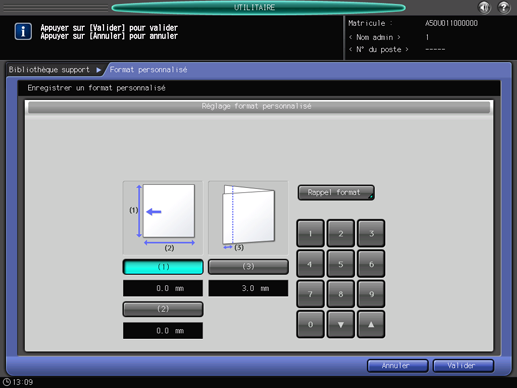Click the Nom admin label
Image resolution: width=517 pixels, height=388 pixels.
tap(375, 37)
